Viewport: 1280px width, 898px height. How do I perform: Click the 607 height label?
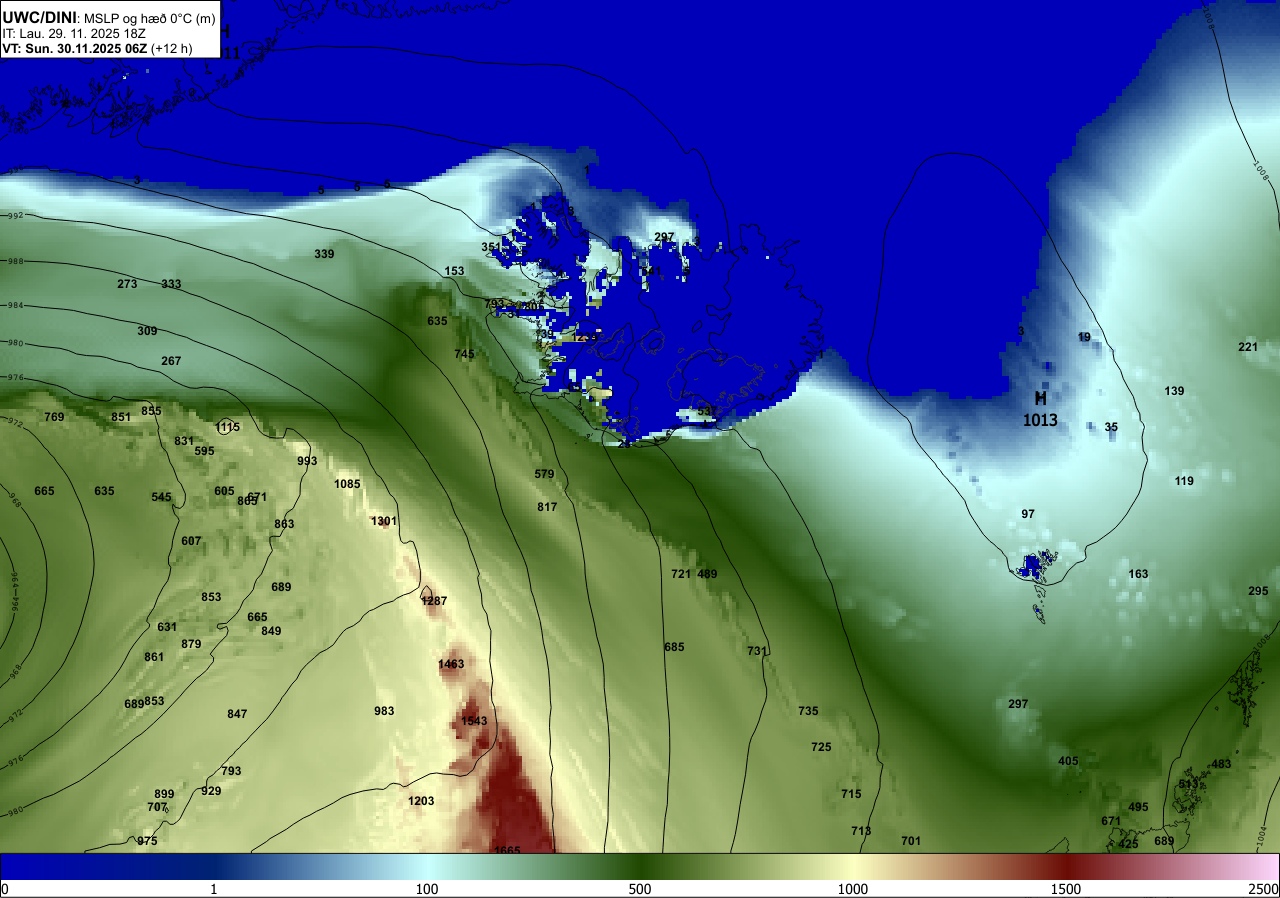point(191,541)
